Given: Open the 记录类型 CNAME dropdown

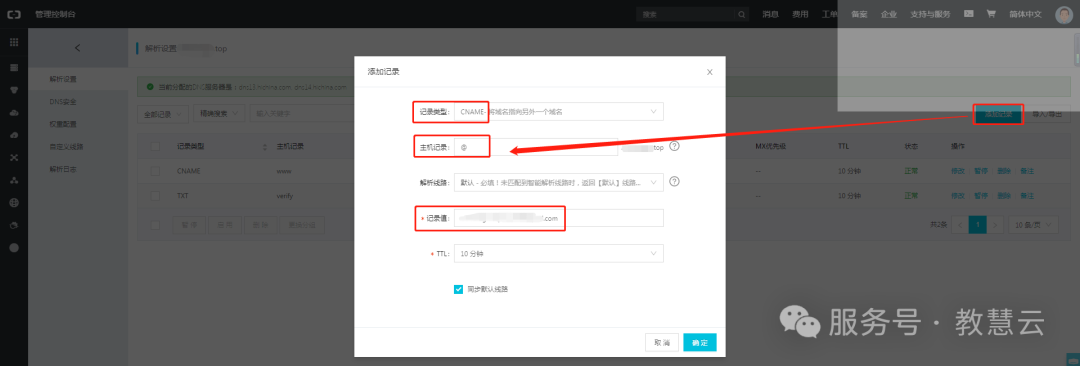Looking at the screenshot, I should [559, 111].
